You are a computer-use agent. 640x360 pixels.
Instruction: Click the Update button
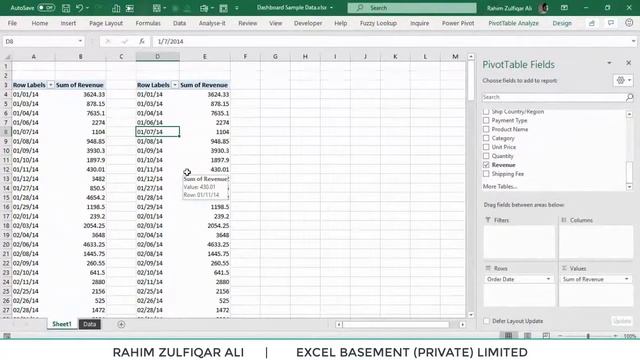622,321
